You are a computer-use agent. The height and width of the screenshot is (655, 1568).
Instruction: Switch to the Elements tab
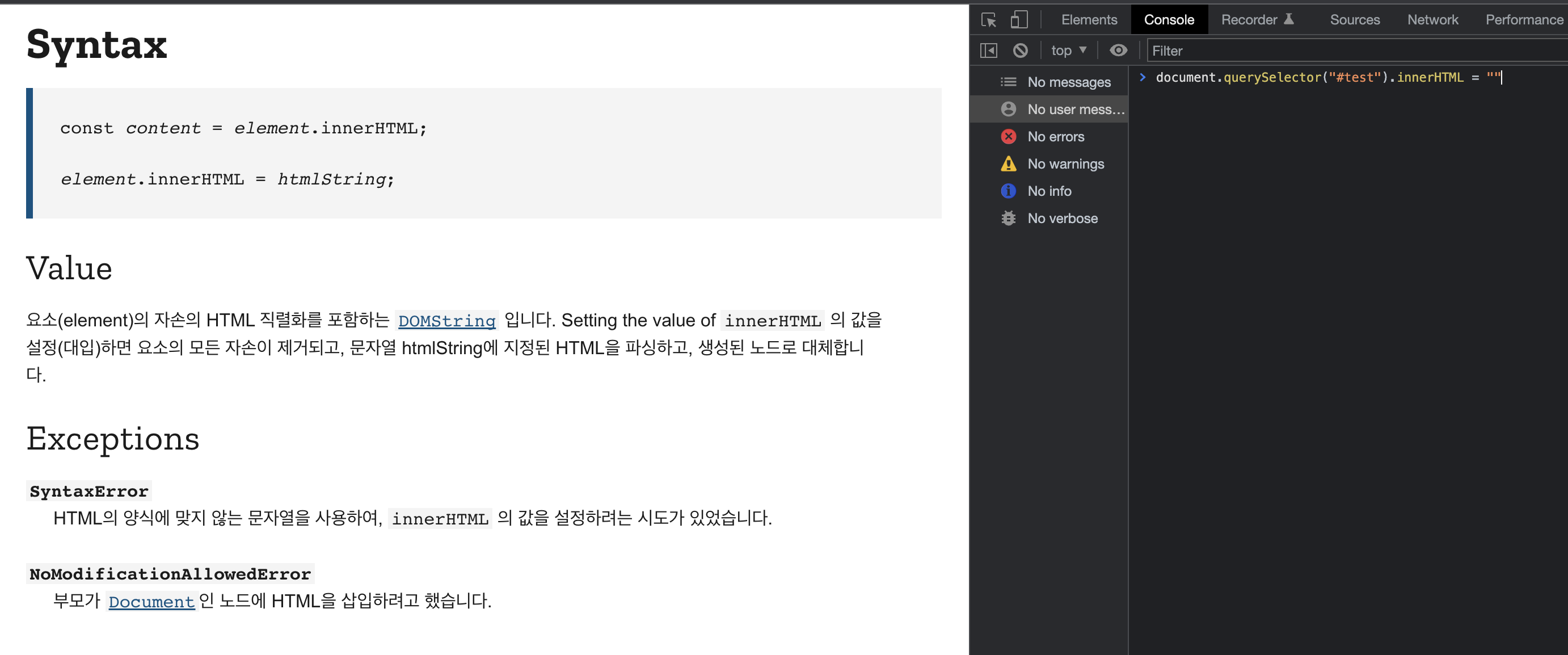tap(1089, 20)
